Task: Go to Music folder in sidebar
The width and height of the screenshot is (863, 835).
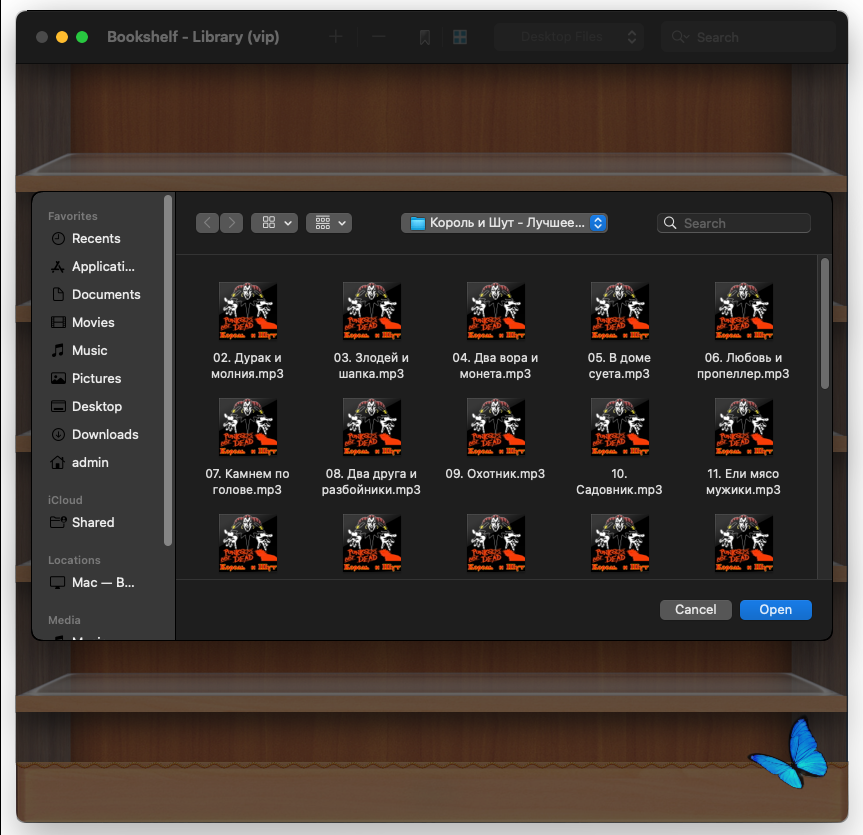Action: coord(89,351)
